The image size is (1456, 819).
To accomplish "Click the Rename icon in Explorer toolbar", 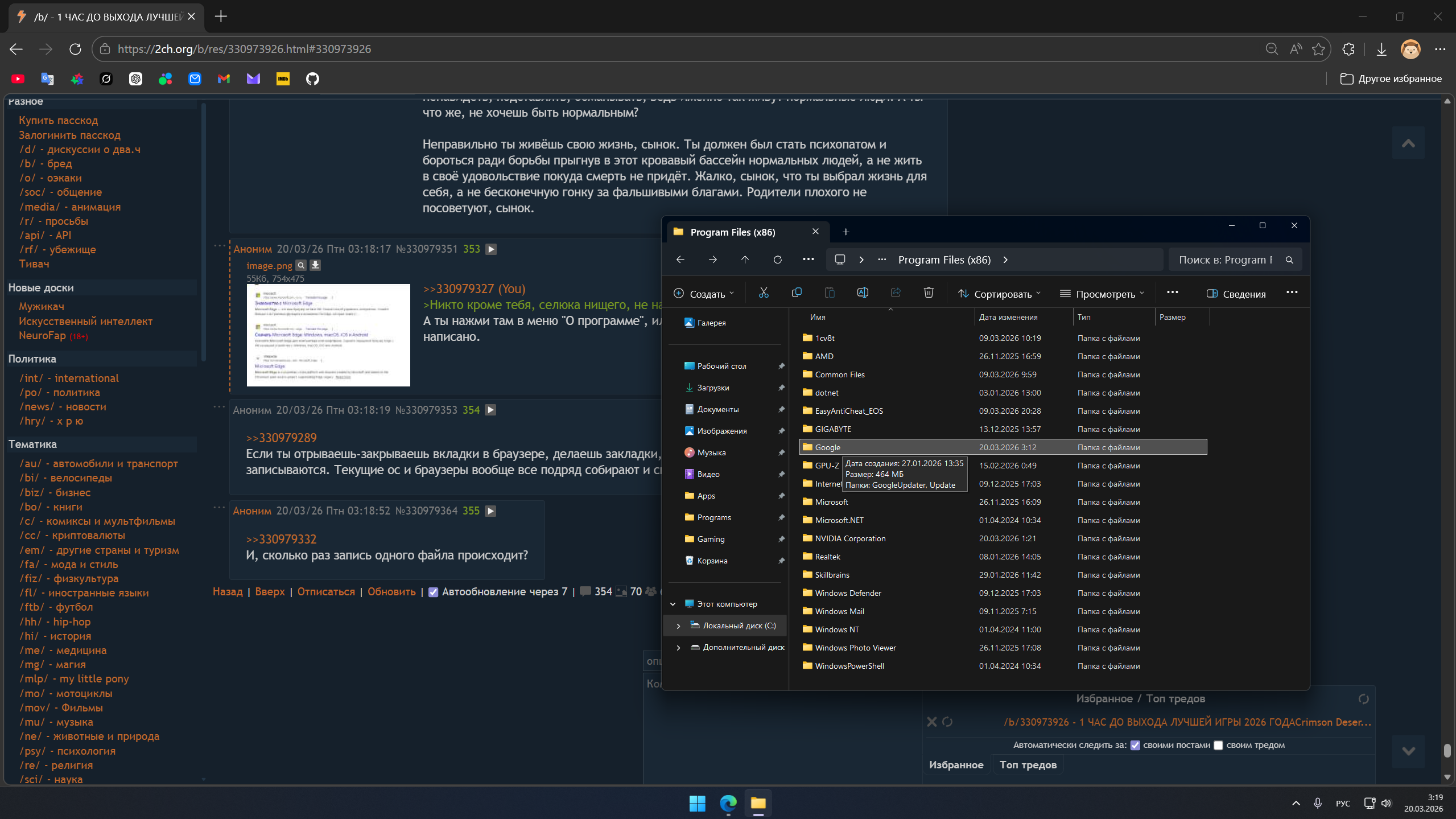I will tap(863, 293).
